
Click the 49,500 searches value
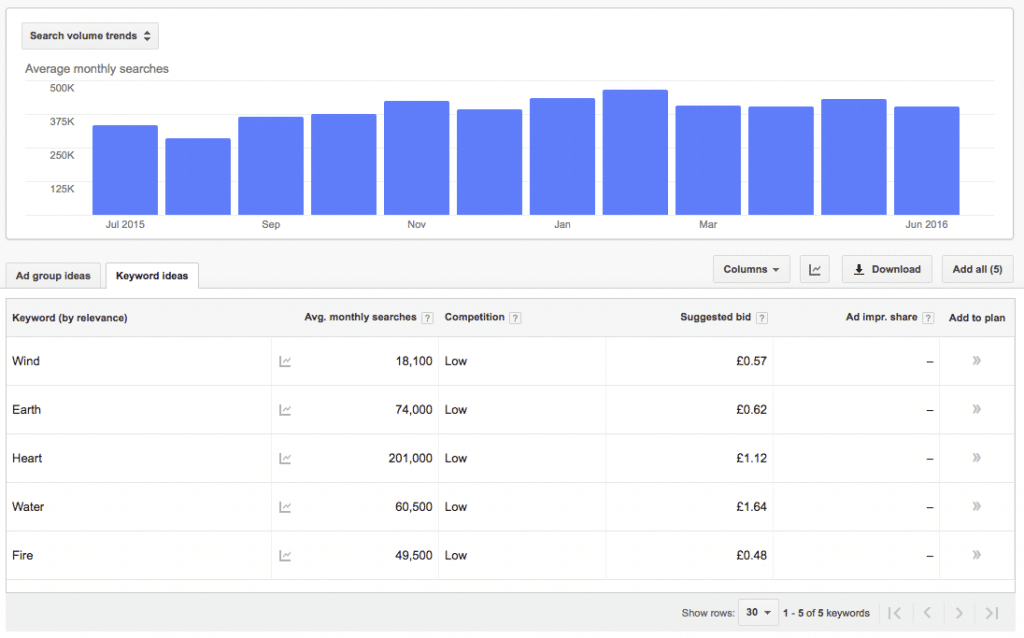[x=413, y=556]
